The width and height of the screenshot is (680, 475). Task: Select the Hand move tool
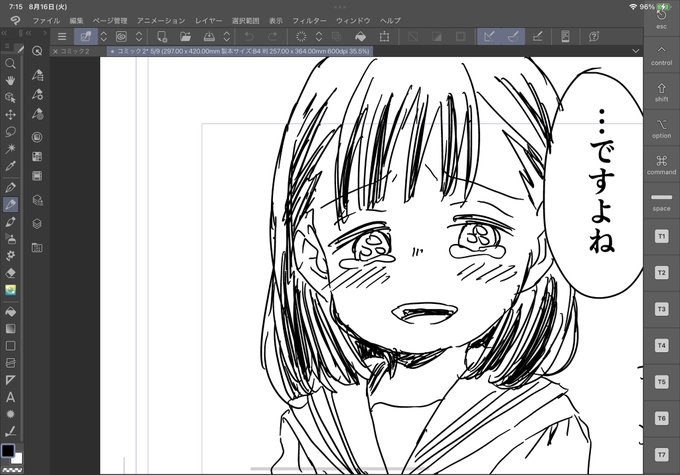click(x=10, y=81)
